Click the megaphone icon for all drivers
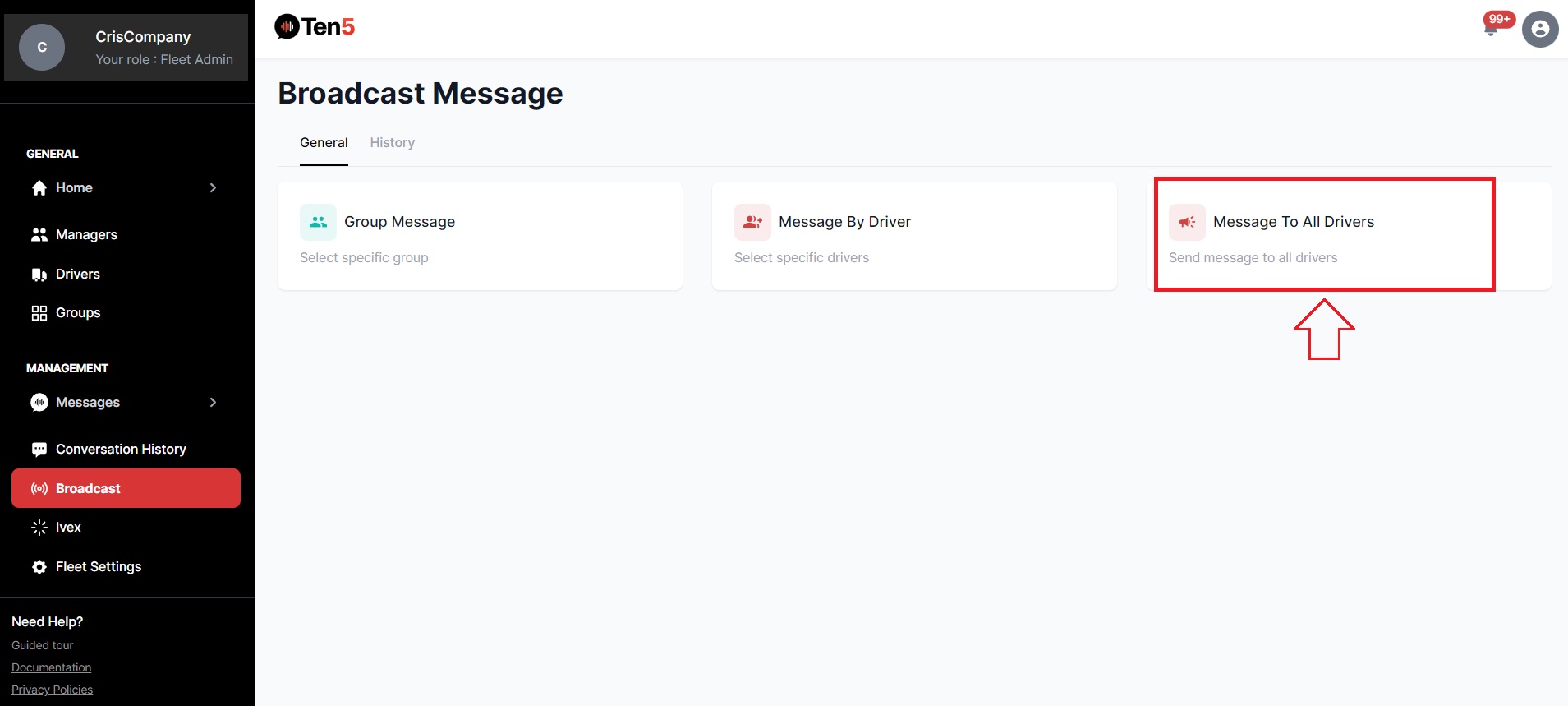Viewport: 1568px width, 706px height. 1187,222
